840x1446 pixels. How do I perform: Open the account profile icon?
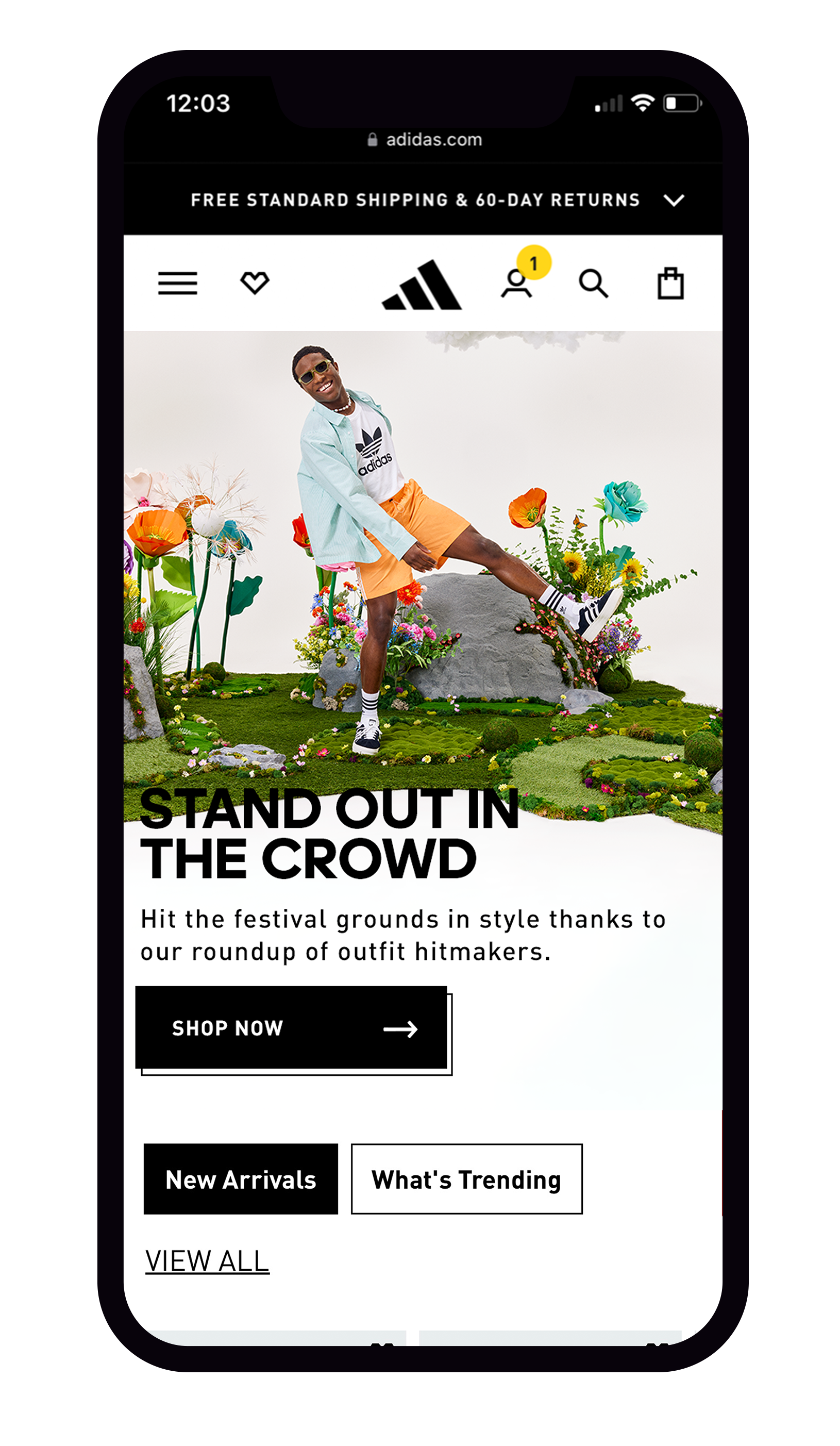coord(516,284)
